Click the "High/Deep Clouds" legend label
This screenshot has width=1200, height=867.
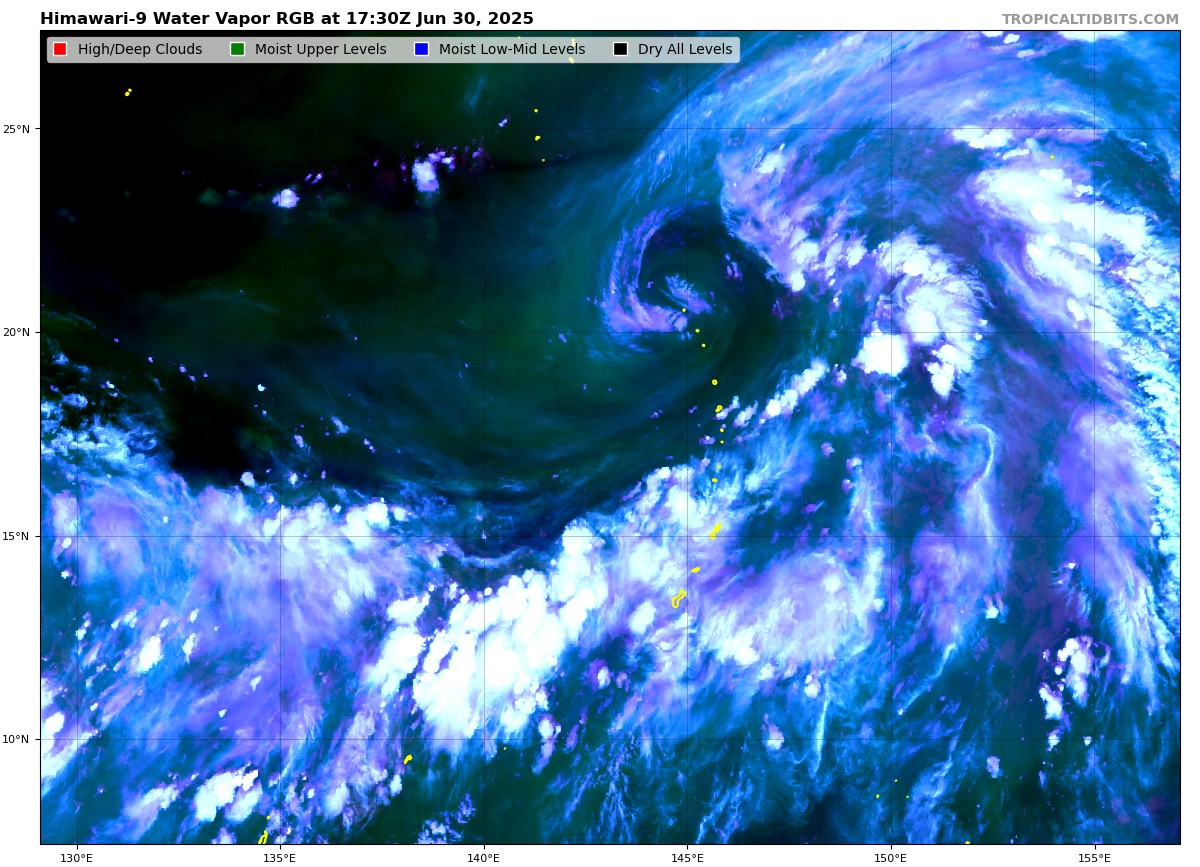(140, 49)
